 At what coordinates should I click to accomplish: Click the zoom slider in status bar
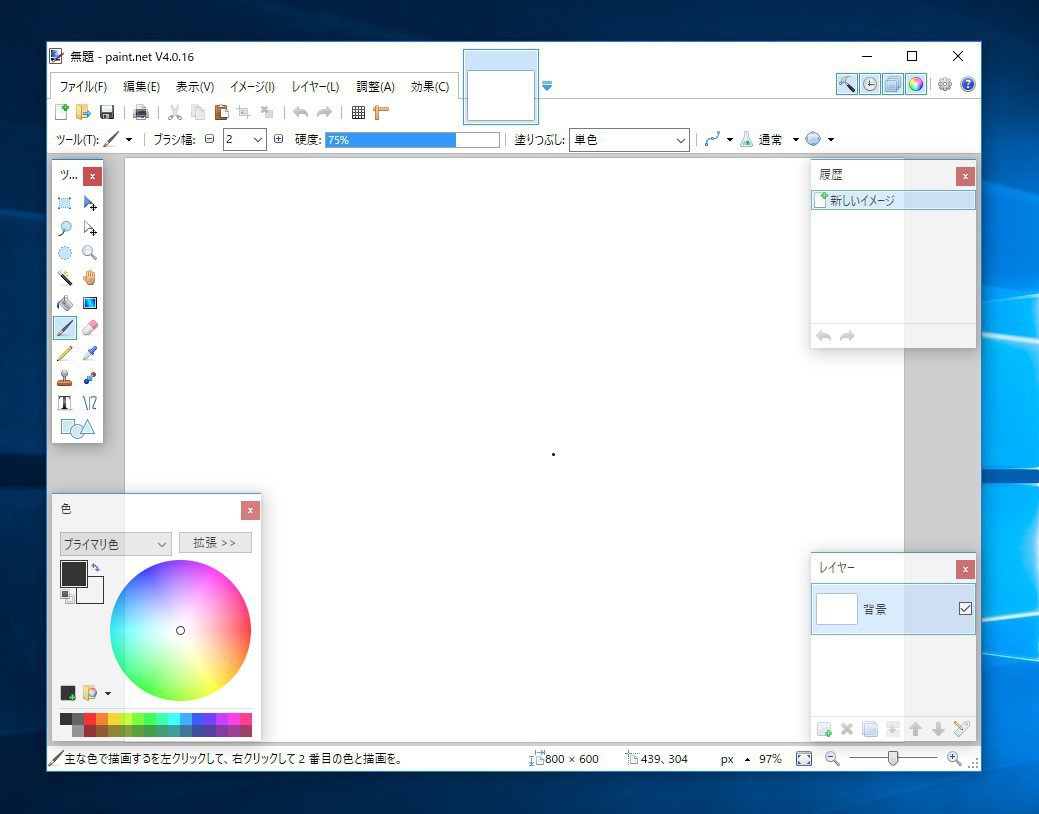[893, 759]
